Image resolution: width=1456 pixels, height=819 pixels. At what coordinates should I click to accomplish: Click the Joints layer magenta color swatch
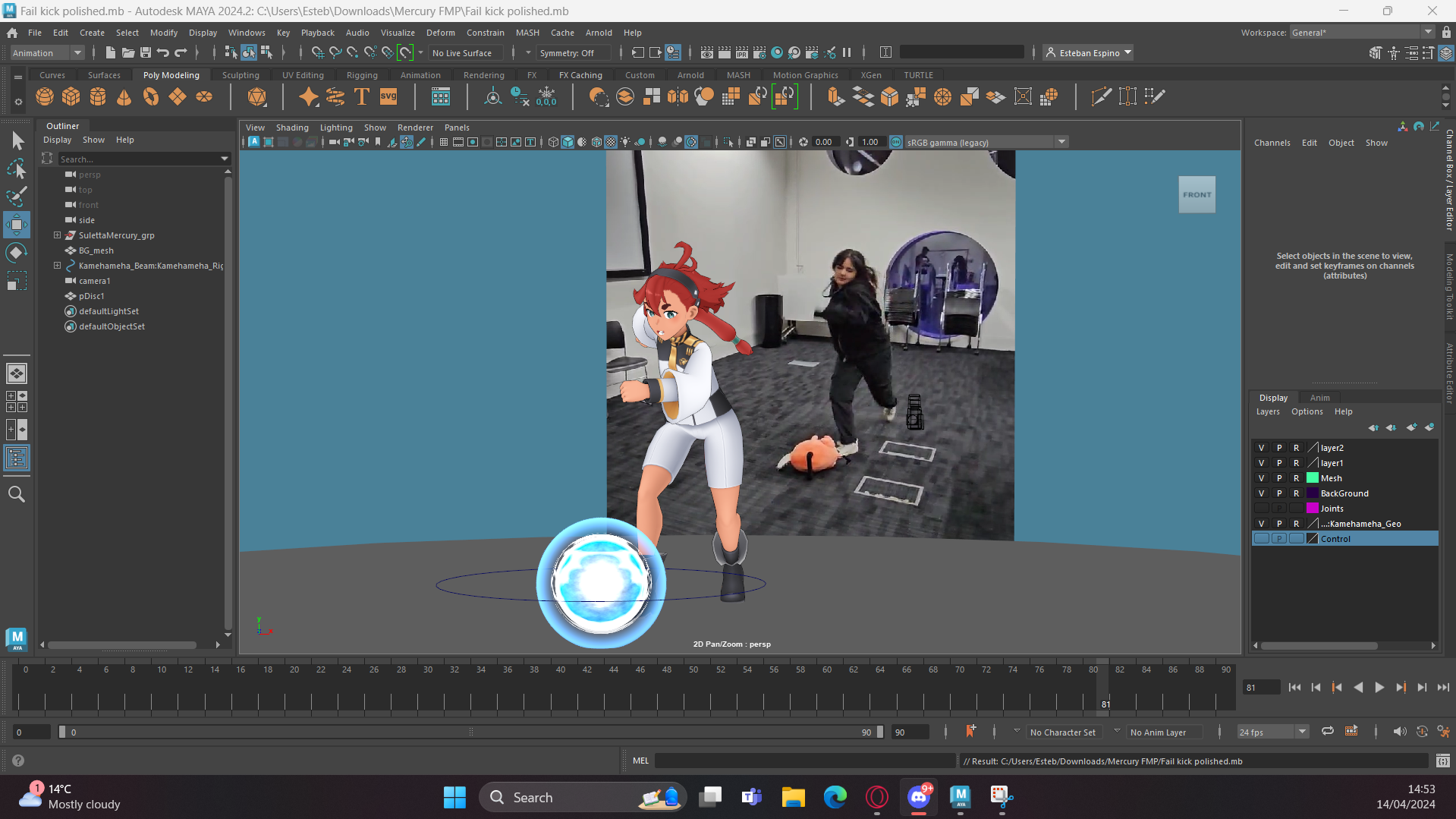[1312, 509]
